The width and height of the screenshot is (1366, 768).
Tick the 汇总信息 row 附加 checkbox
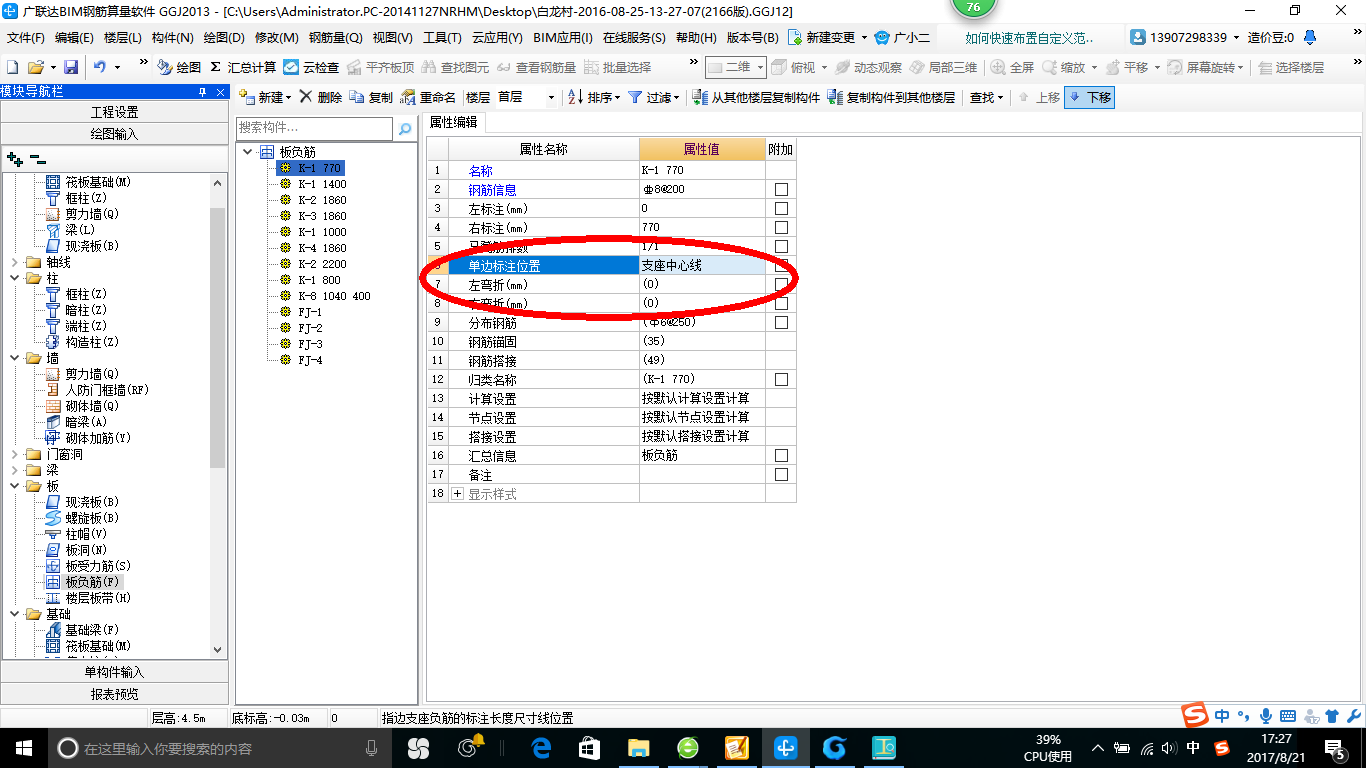pos(781,456)
